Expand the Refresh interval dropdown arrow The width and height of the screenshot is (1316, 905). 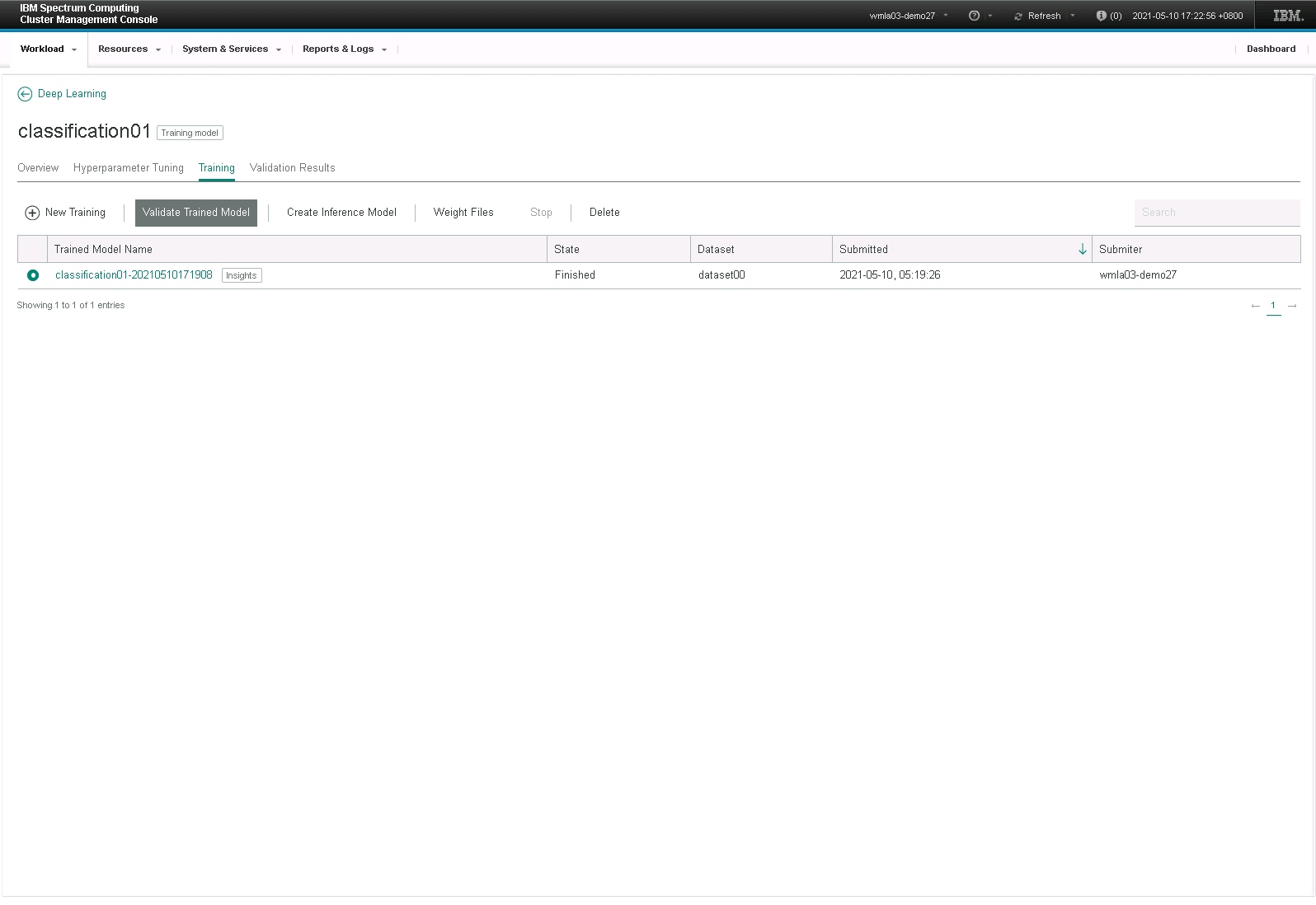pyautogui.click(x=1073, y=16)
